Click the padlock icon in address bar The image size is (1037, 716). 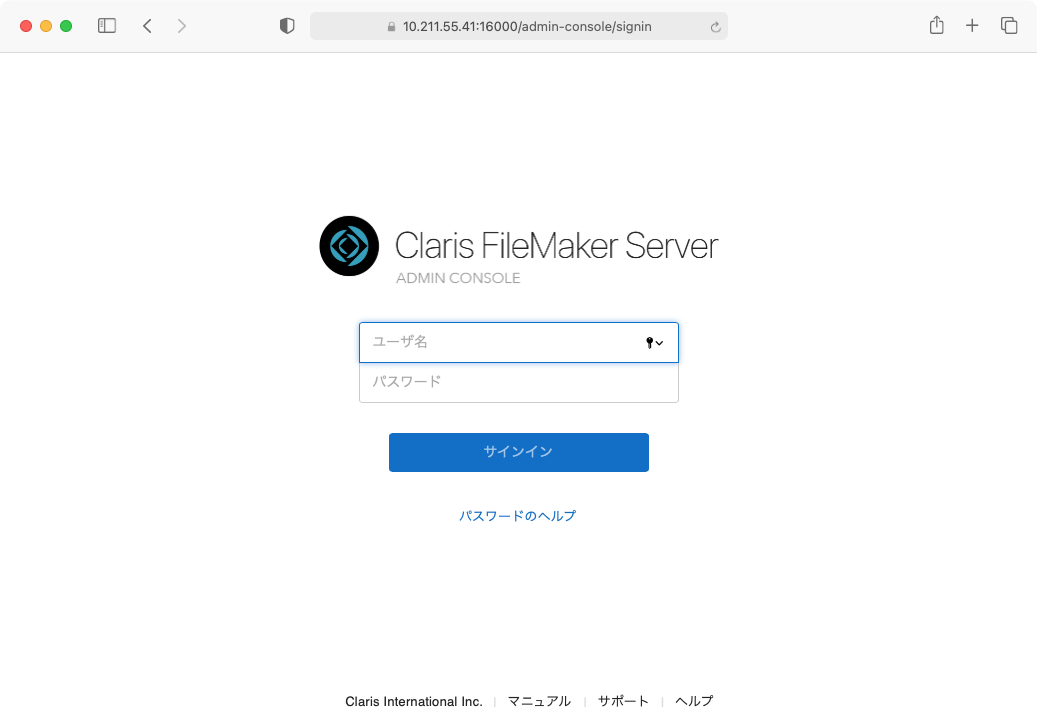coord(393,26)
